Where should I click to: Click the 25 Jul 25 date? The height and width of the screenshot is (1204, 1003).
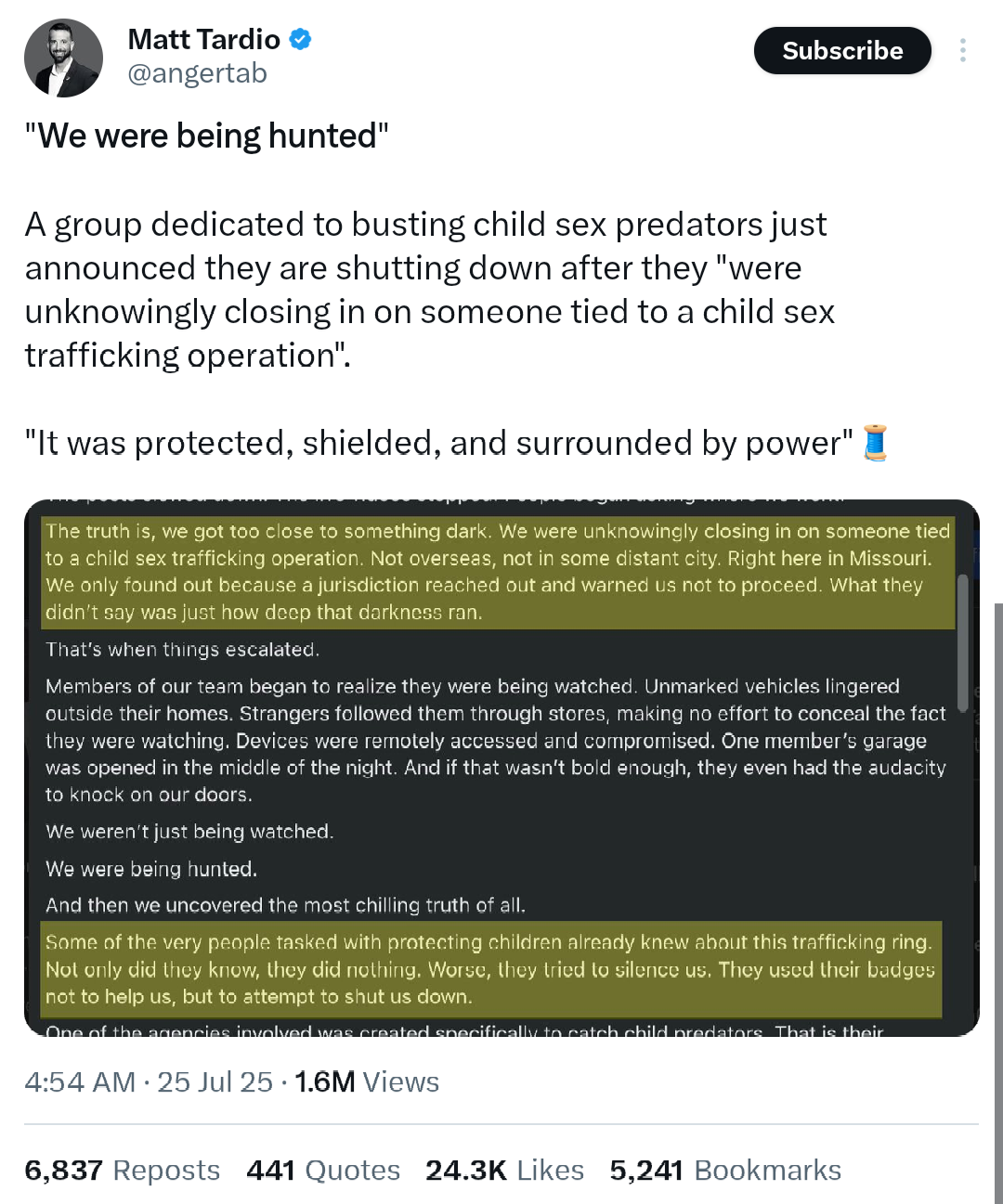(215, 1082)
